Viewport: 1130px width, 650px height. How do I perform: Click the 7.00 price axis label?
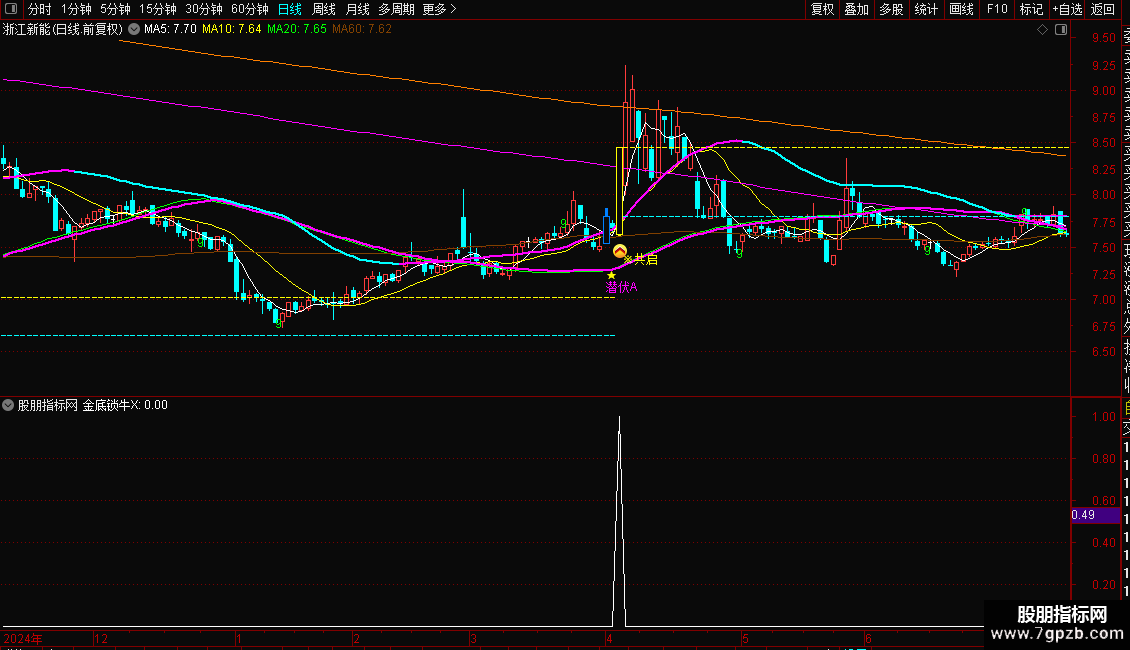coord(1103,300)
